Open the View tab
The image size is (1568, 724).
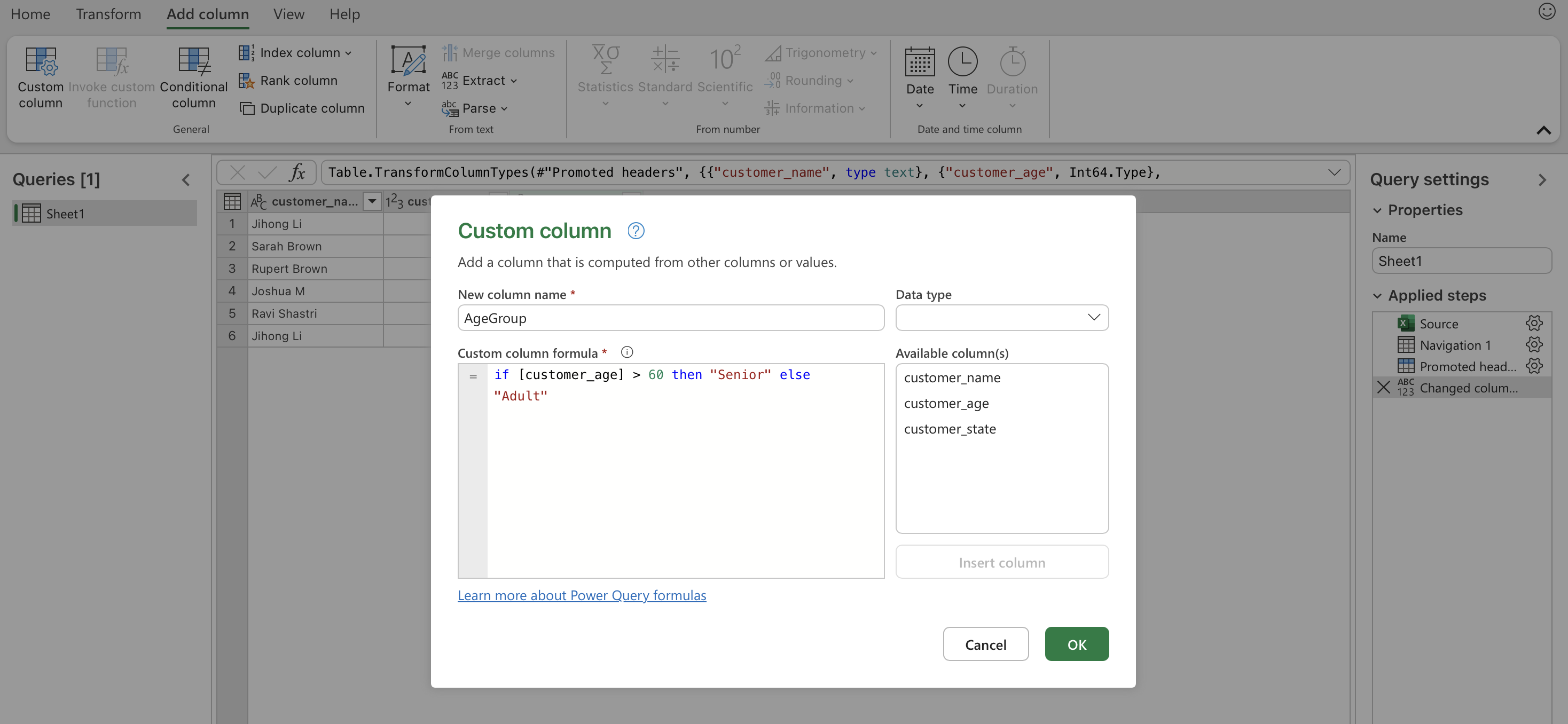click(x=288, y=14)
